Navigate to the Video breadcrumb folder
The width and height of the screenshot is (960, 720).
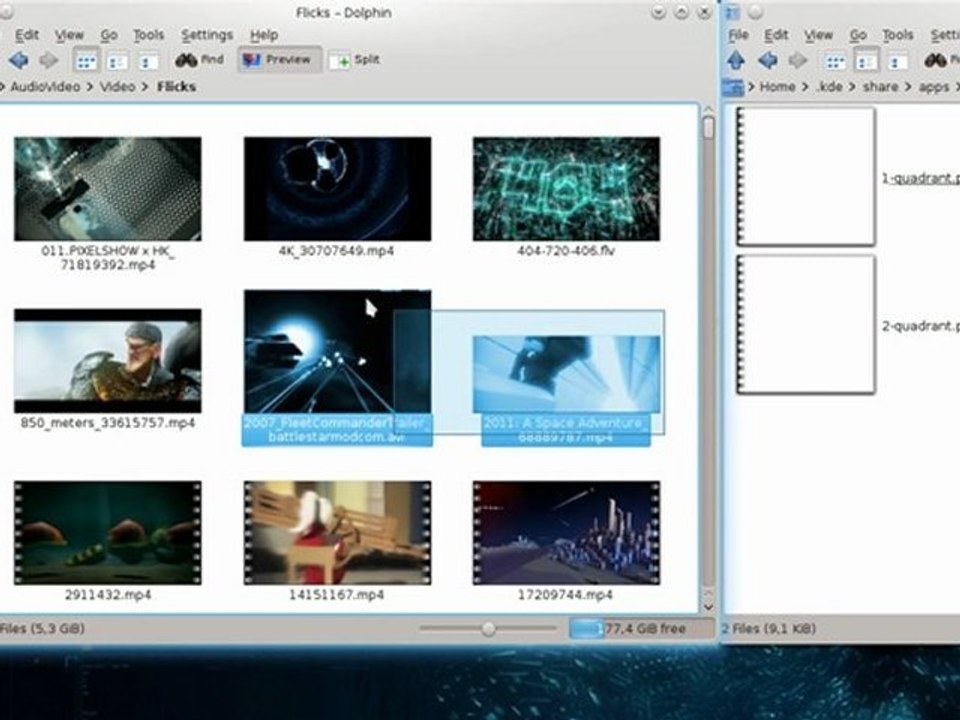[x=117, y=87]
